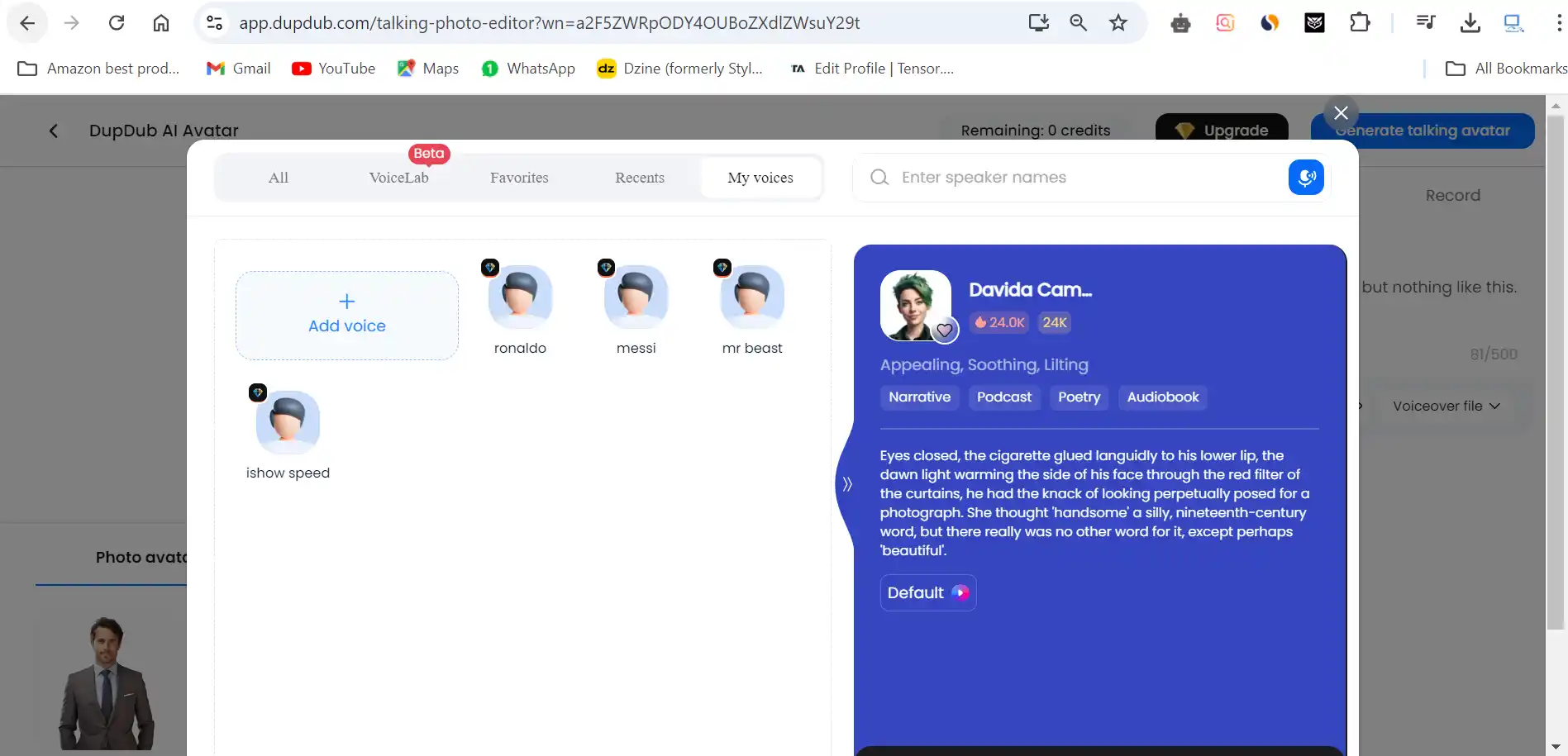Select the suited man photo avatar

pos(107,682)
